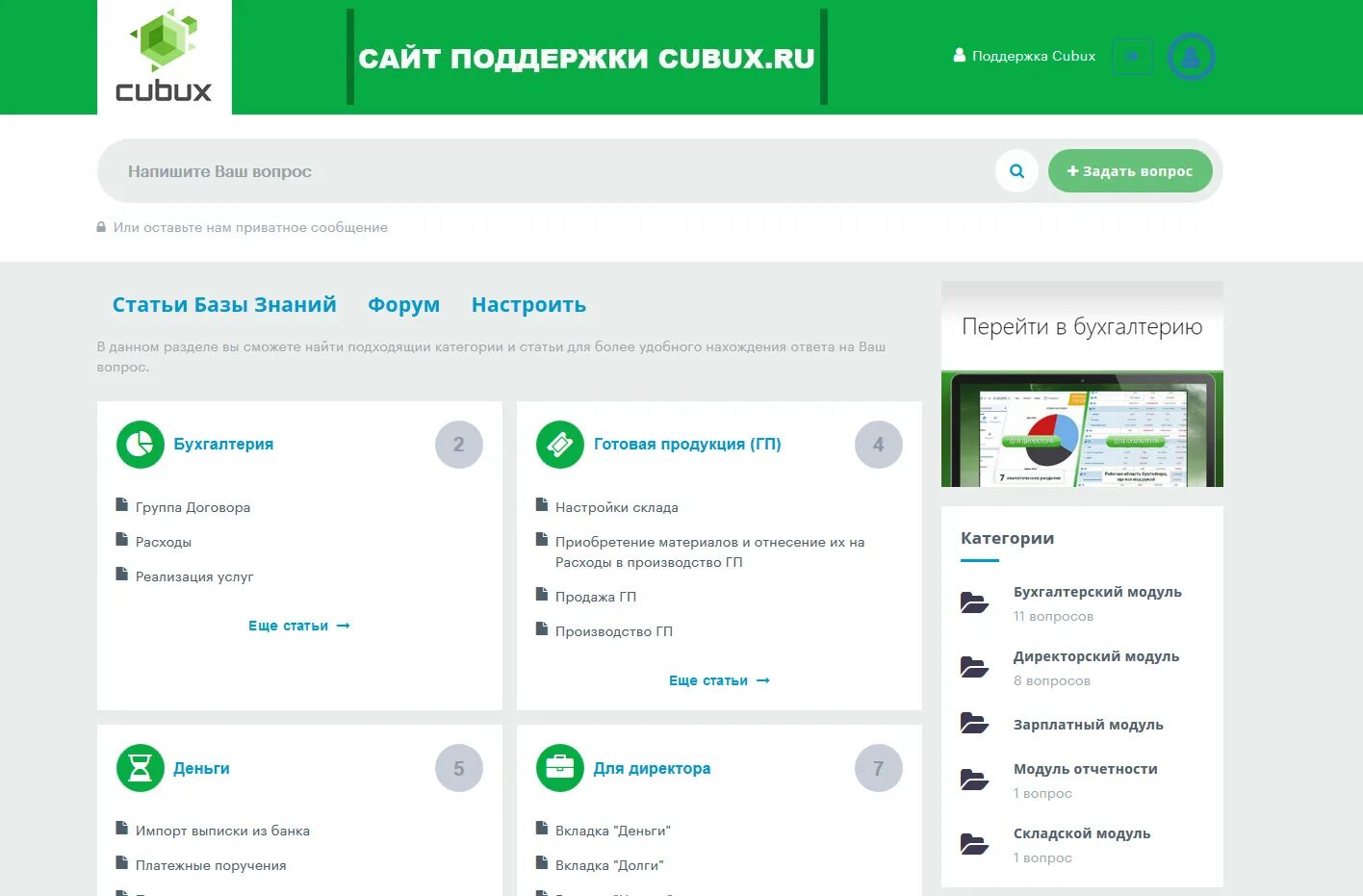This screenshot has width=1363, height=896.
Task: Click the count badge 2 for Бухгалтерия
Action: [459, 445]
